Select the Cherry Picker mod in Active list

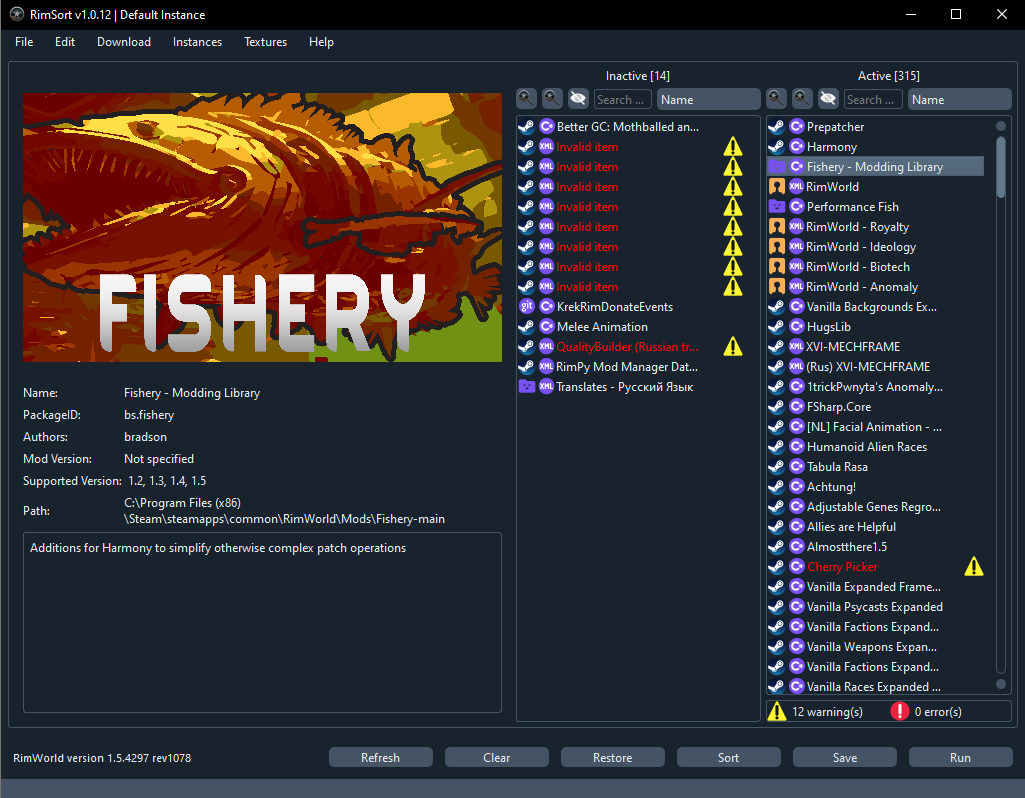[x=875, y=567]
